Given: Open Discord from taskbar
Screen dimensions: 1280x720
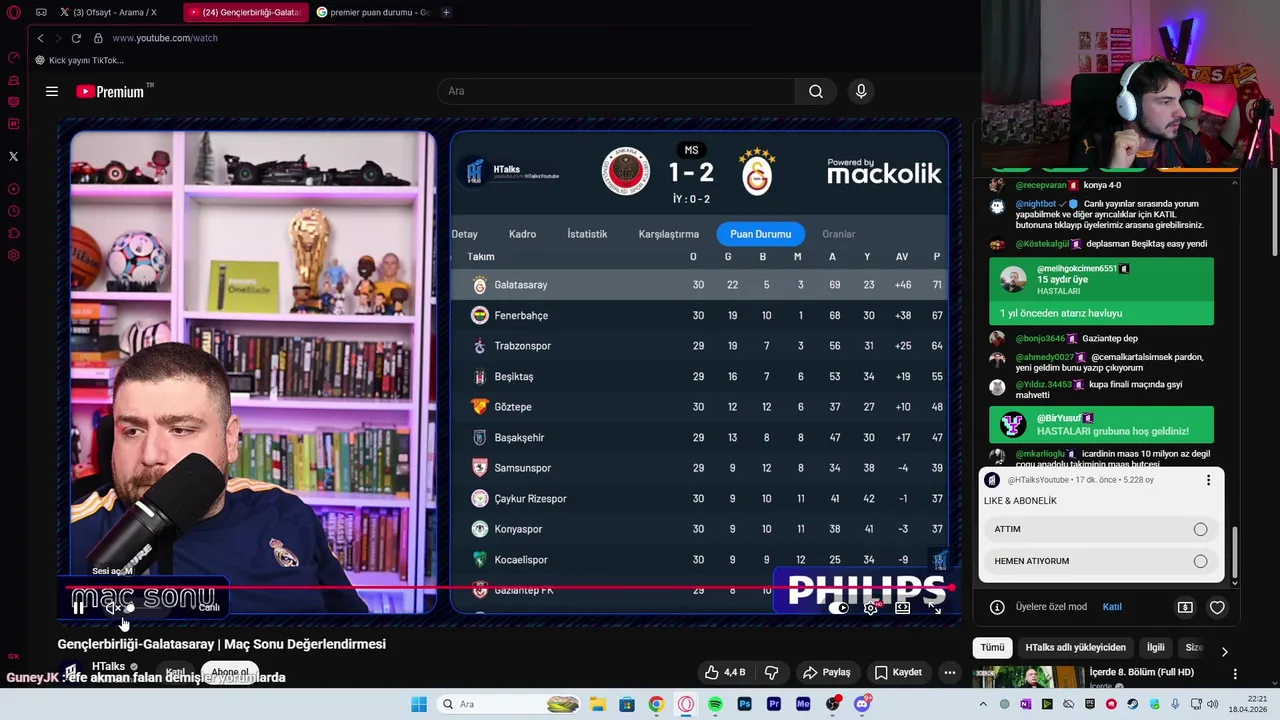Looking at the screenshot, I should point(862,704).
